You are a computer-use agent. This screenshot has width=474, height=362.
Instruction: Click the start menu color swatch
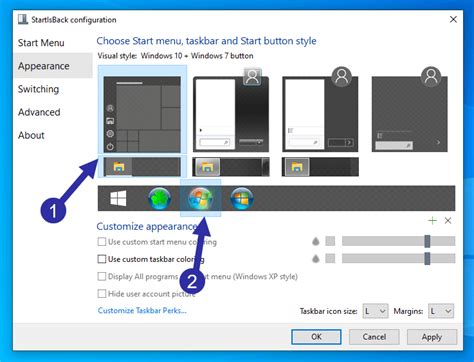pyautogui.click(x=330, y=241)
